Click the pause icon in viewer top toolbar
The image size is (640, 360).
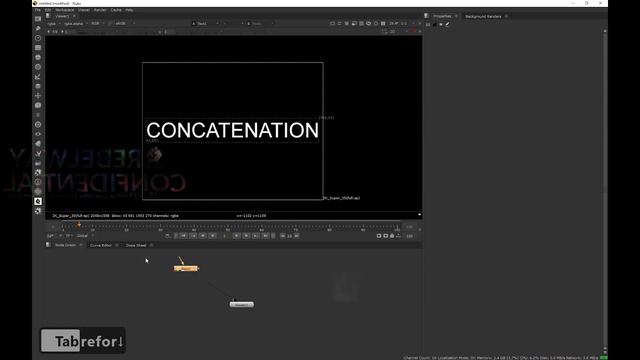coord(383,24)
